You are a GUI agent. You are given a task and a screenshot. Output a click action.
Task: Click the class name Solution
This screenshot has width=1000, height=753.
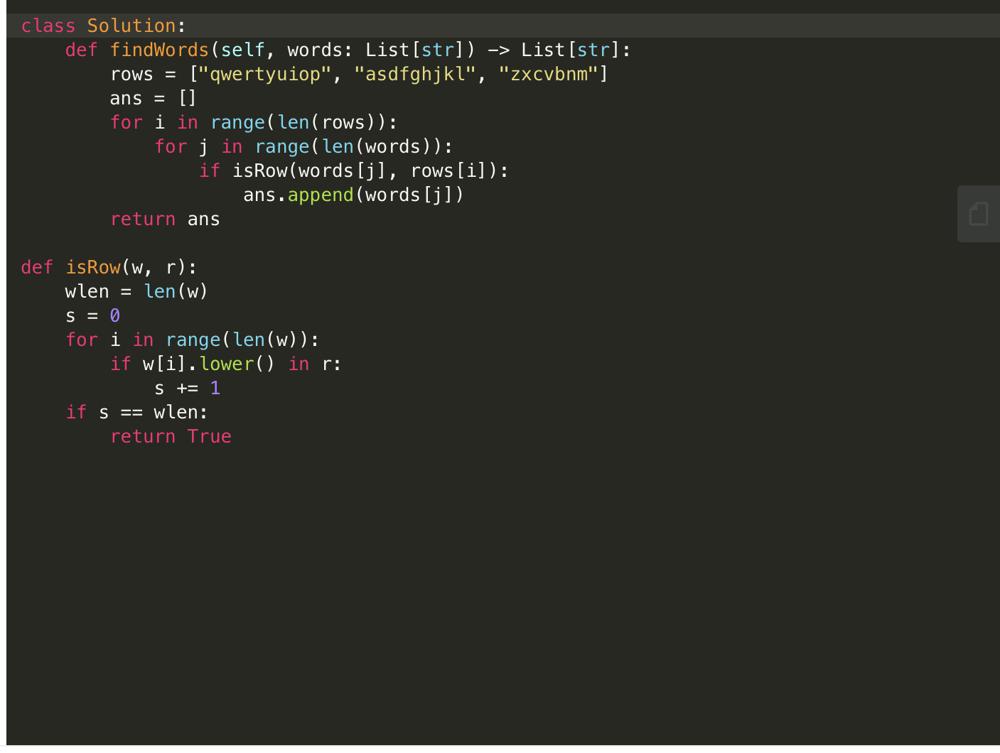131,26
